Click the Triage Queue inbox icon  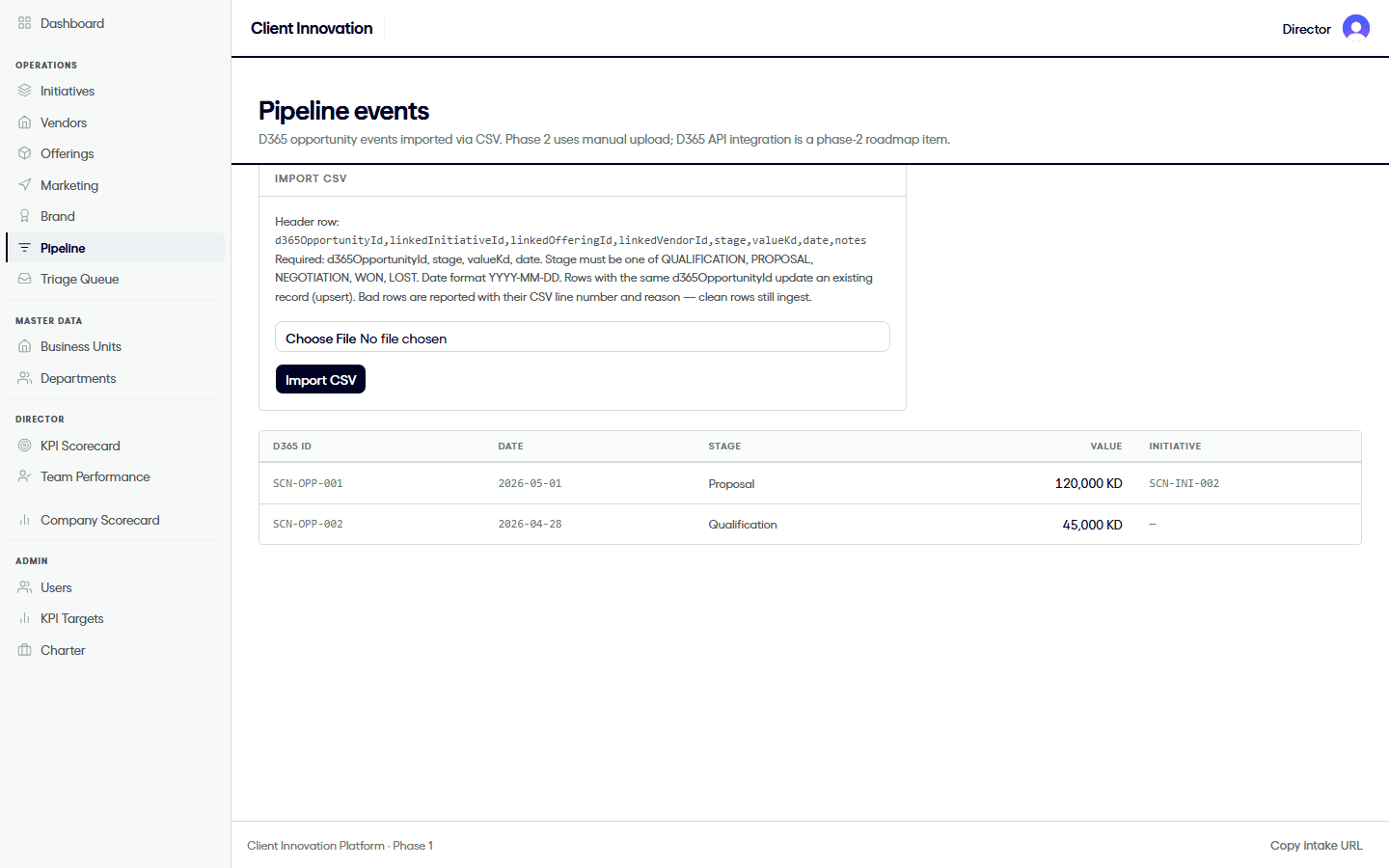pyautogui.click(x=24, y=279)
